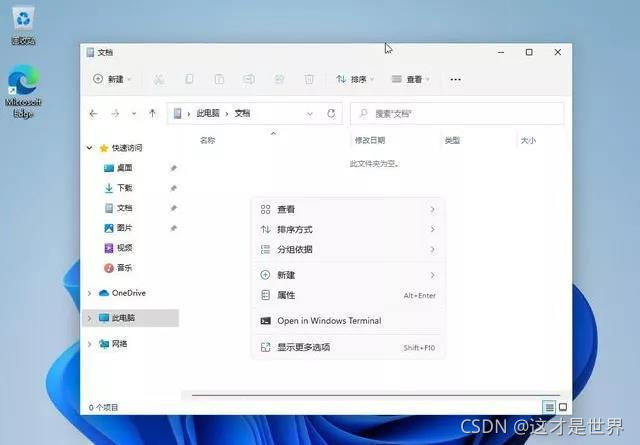Open the View (查看) dropdown in toolbar
Image resolution: width=640 pixels, height=445 pixels.
[x=411, y=79]
